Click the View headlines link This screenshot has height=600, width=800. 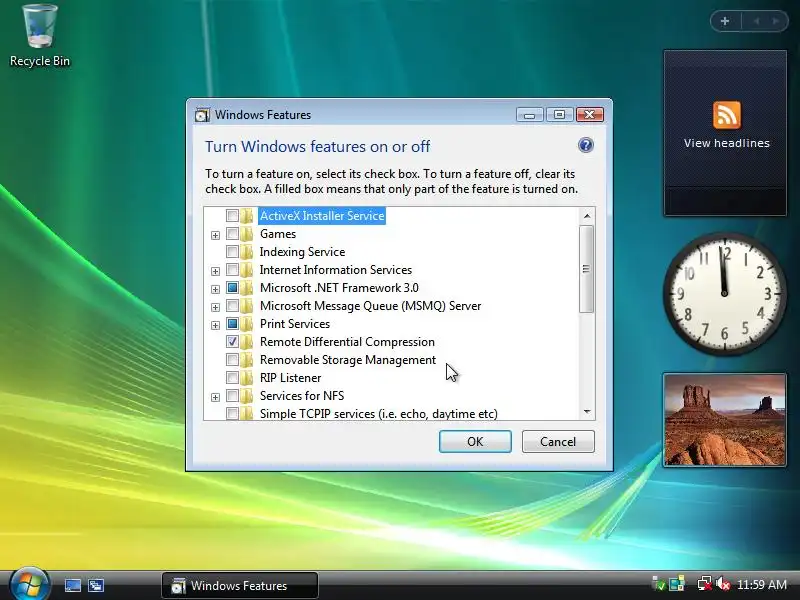[x=727, y=143]
